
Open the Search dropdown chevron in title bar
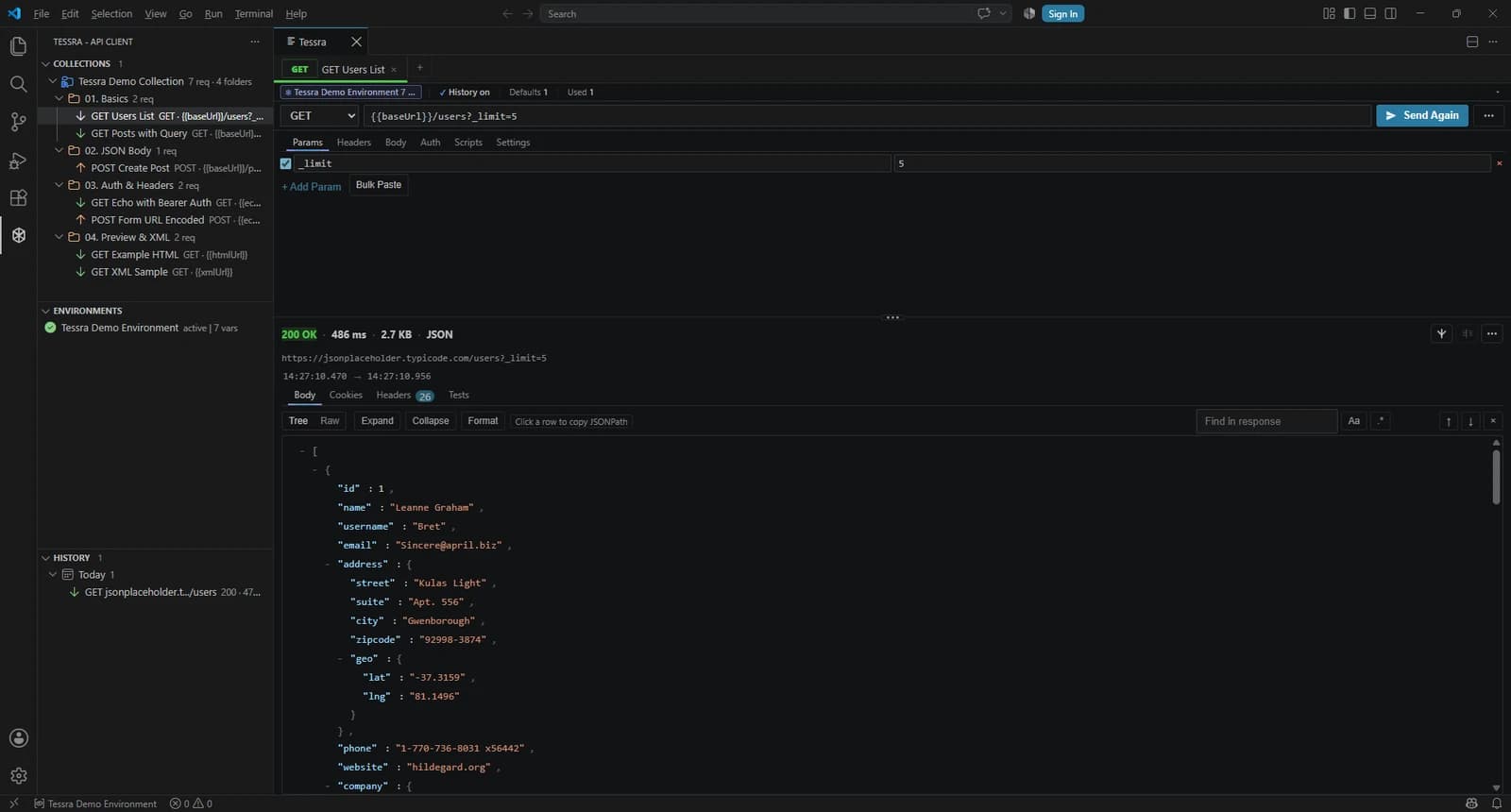point(1003,13)
